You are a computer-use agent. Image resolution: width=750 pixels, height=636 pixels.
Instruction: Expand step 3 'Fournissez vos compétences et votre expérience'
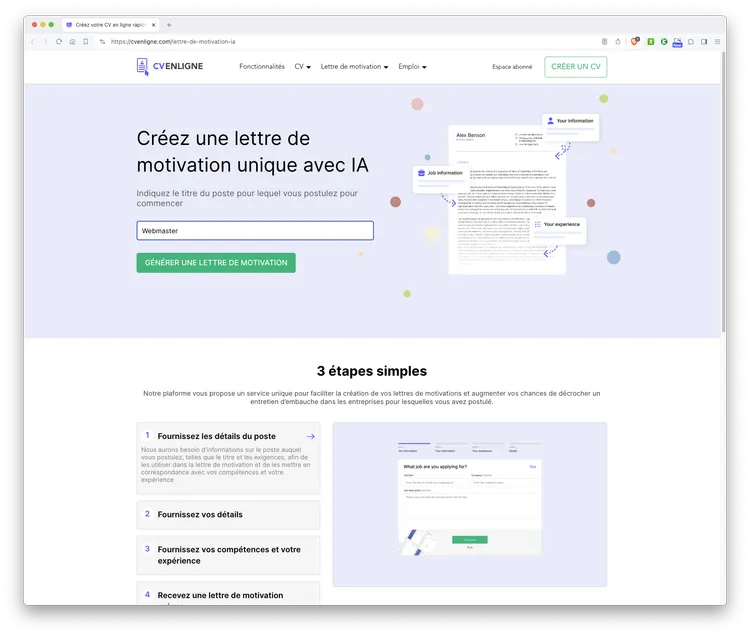click(228, 555)
